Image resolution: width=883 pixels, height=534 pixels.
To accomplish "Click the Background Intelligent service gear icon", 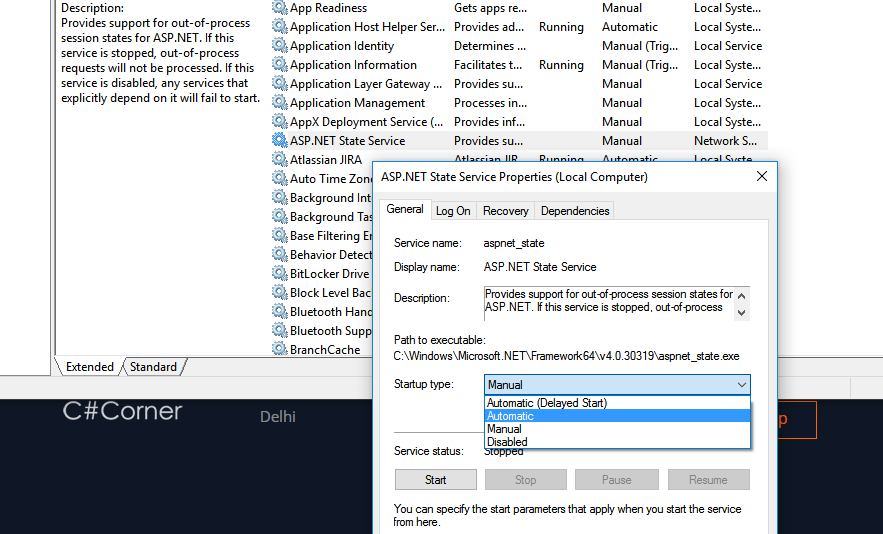I will pos(279,198).
